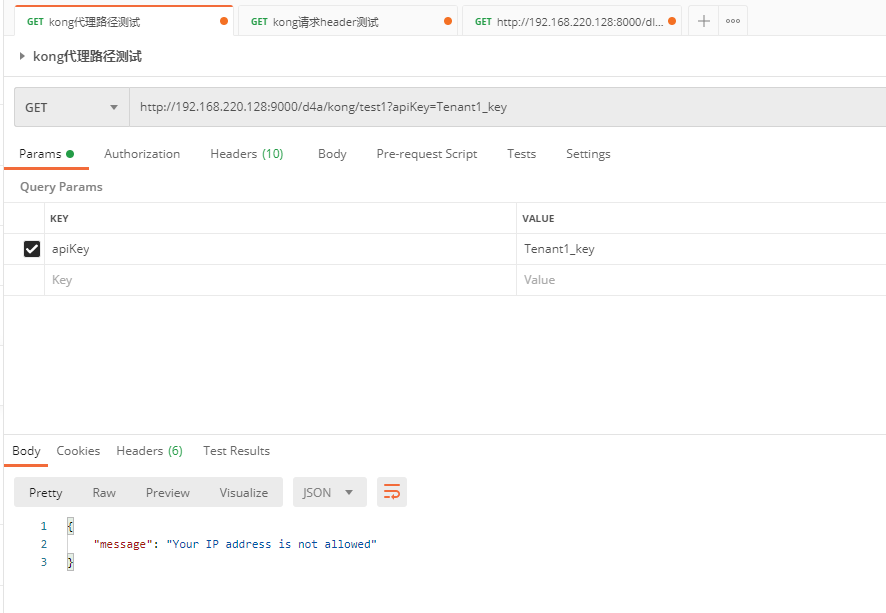Open the GET method dropdown

(72, 107)
